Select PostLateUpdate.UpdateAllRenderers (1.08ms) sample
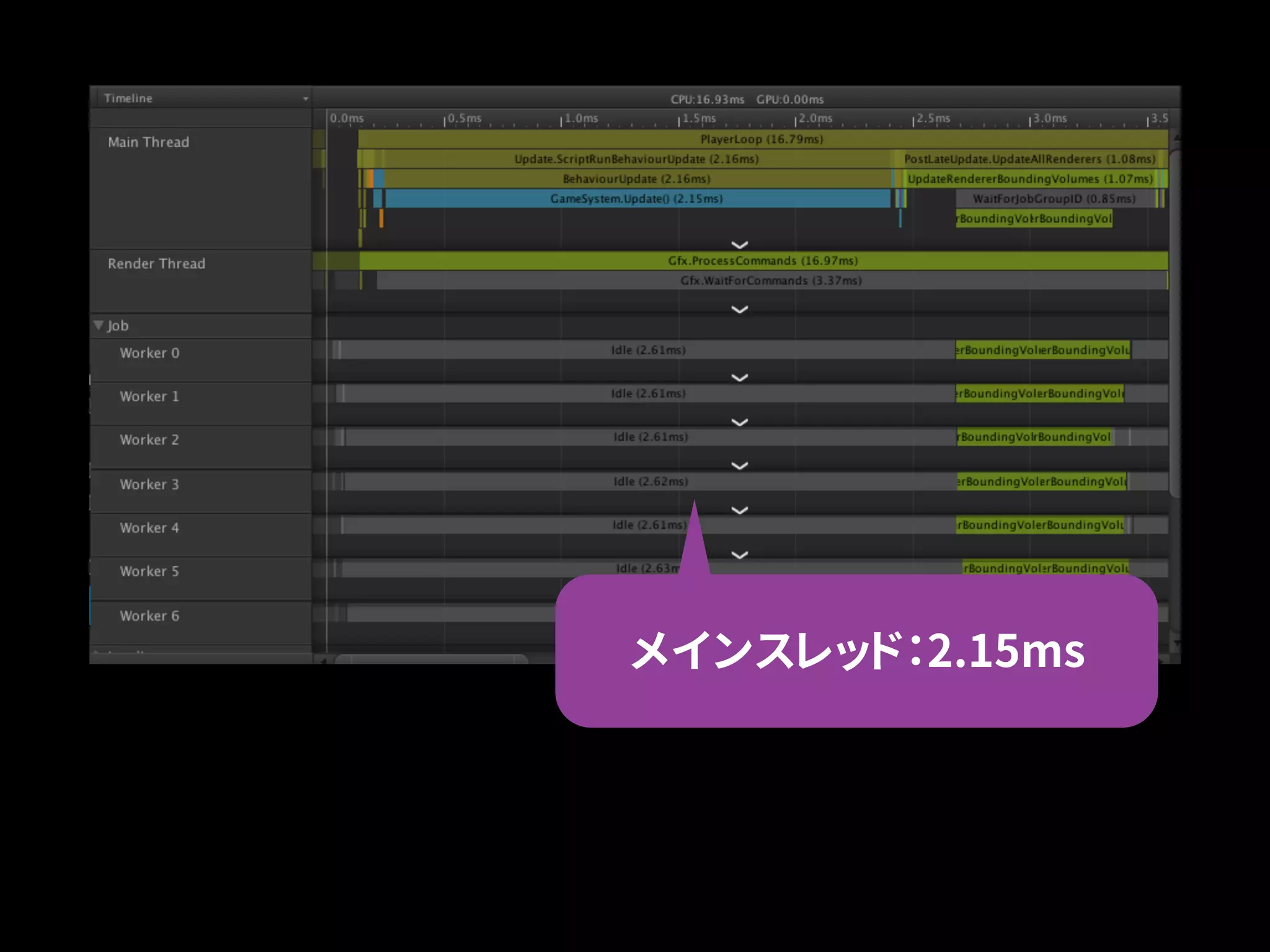Image resolution: width=1270 pixels, height=952 pixels. click(x=1031, y=159)
